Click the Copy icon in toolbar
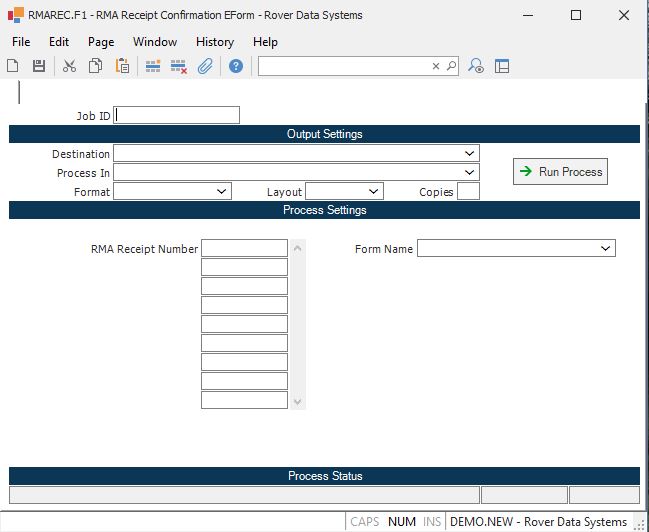649x532 pixels. [x=96, y=66]
